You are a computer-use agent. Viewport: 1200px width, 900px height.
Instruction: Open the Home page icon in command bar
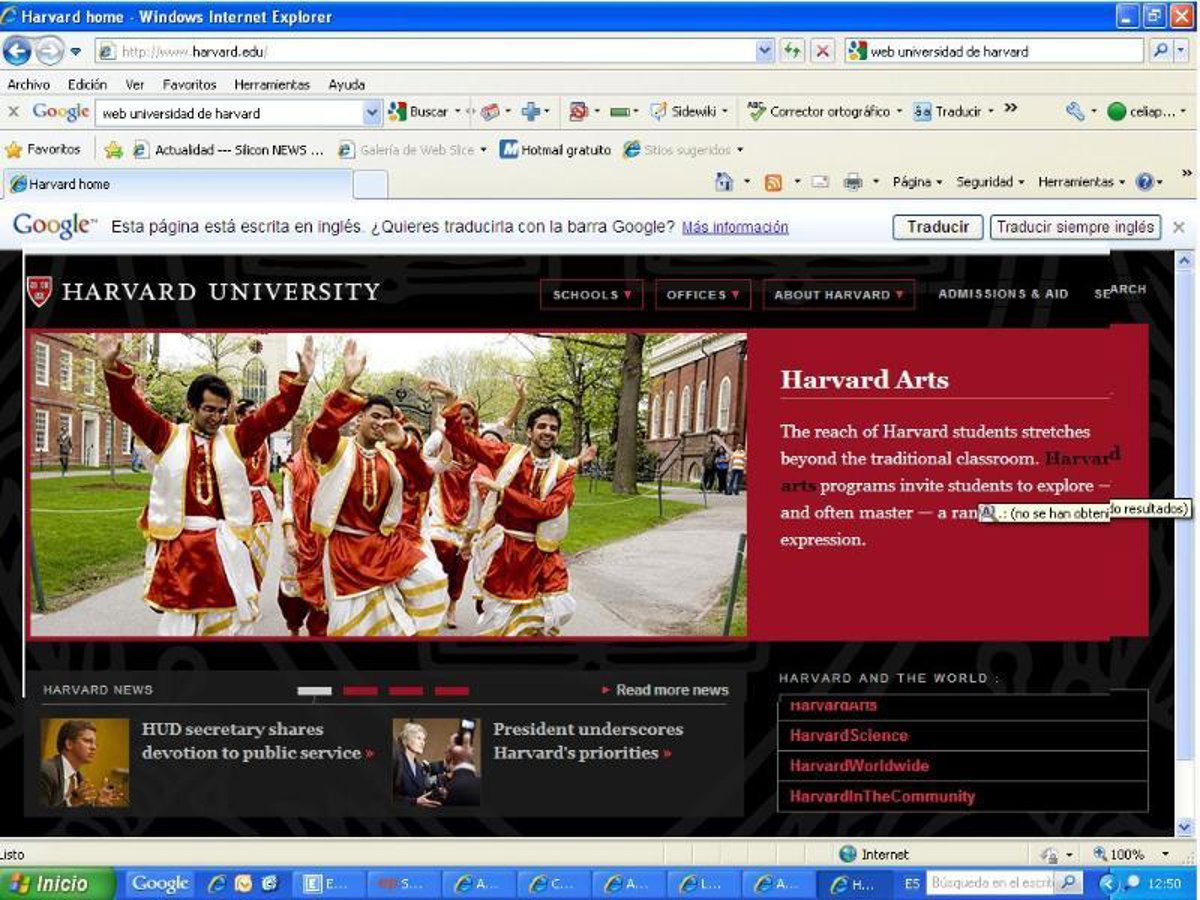[724, 182]
